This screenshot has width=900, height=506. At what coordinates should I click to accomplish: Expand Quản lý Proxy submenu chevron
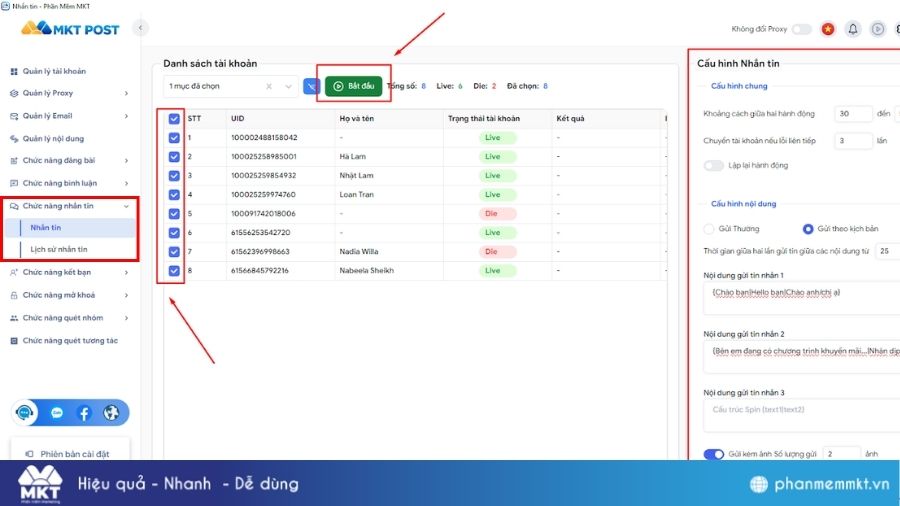tap(126, 93)
